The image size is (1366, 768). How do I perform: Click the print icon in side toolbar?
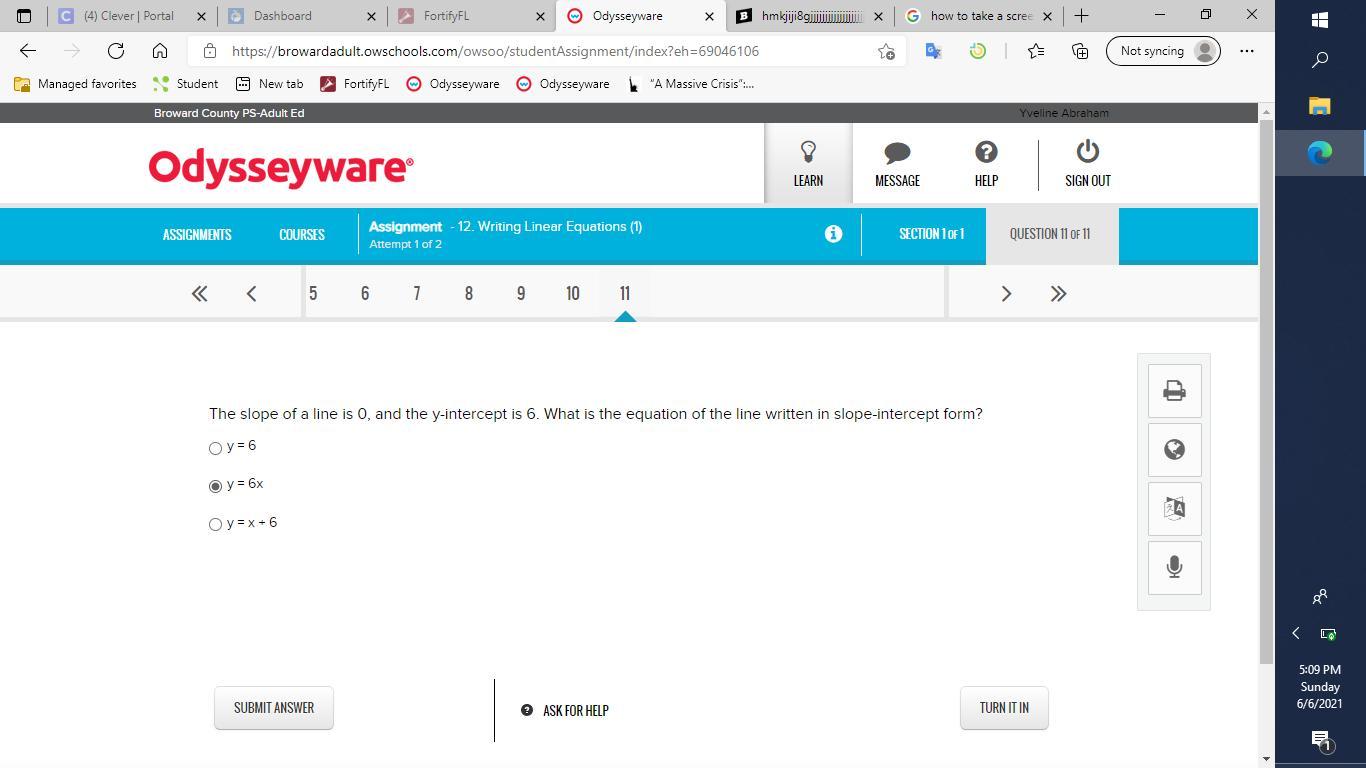click(x=1174, y=390)
